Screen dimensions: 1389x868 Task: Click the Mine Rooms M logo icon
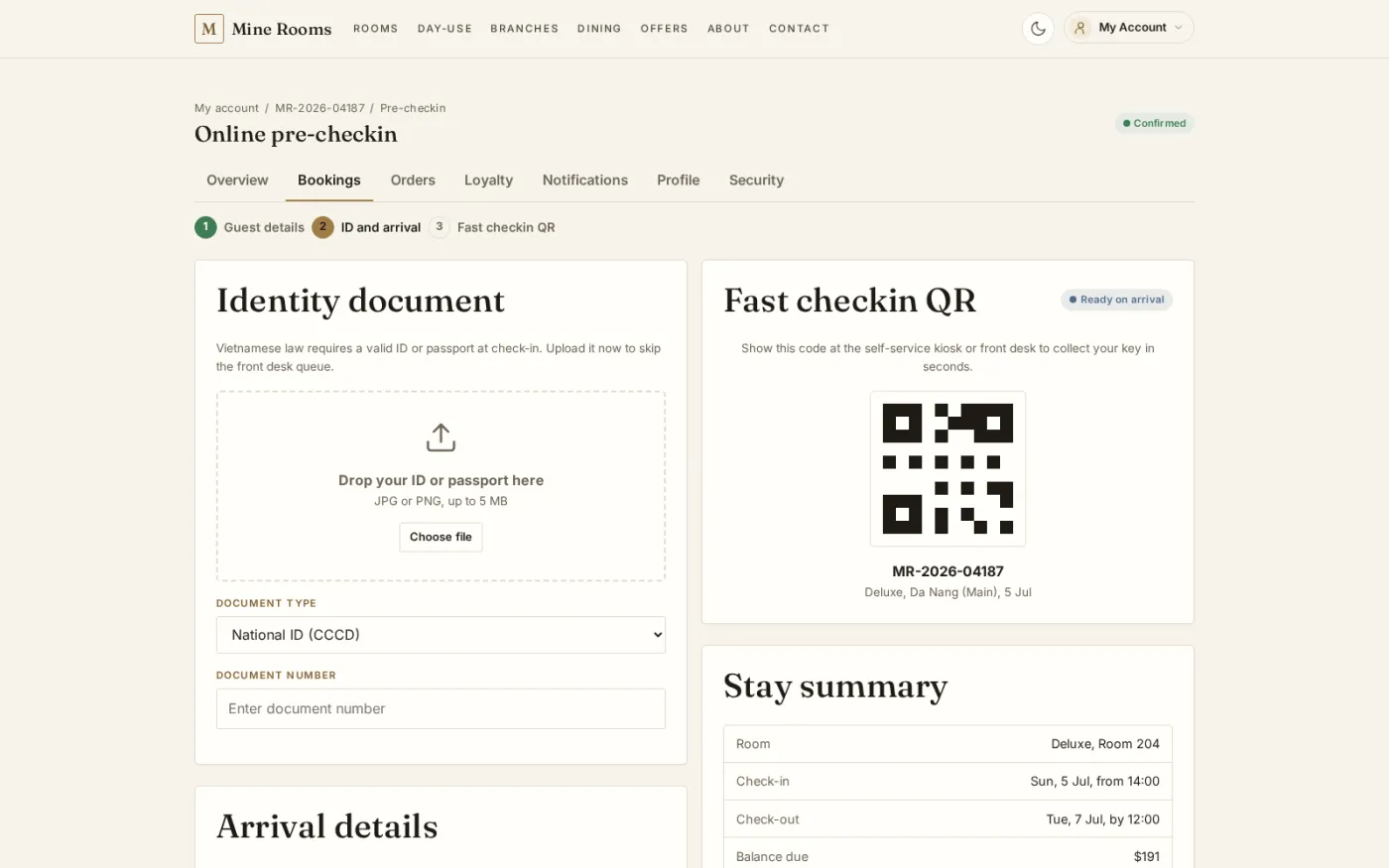pos(208,29)
